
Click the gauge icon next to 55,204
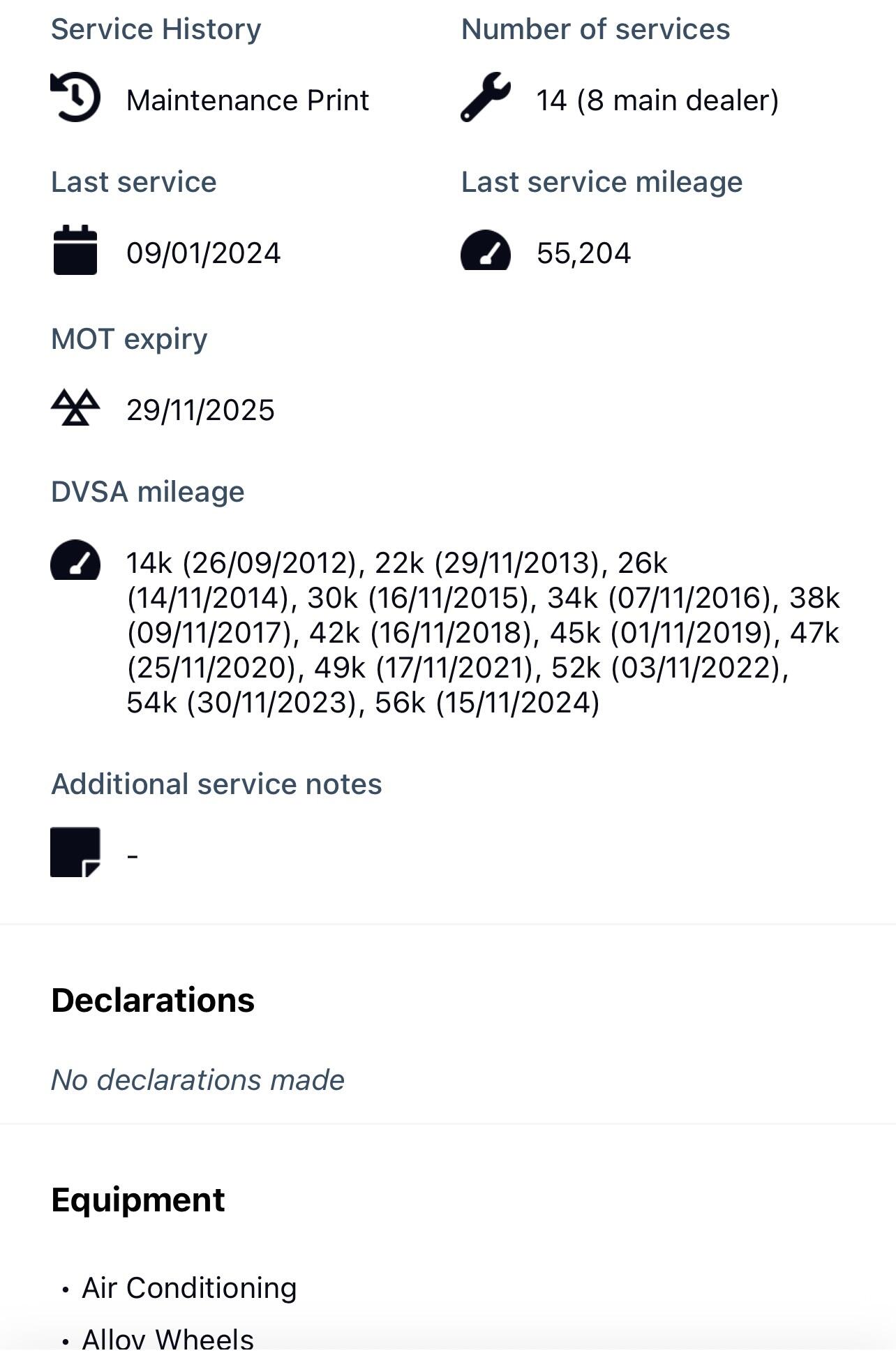[x=485, y=251]
